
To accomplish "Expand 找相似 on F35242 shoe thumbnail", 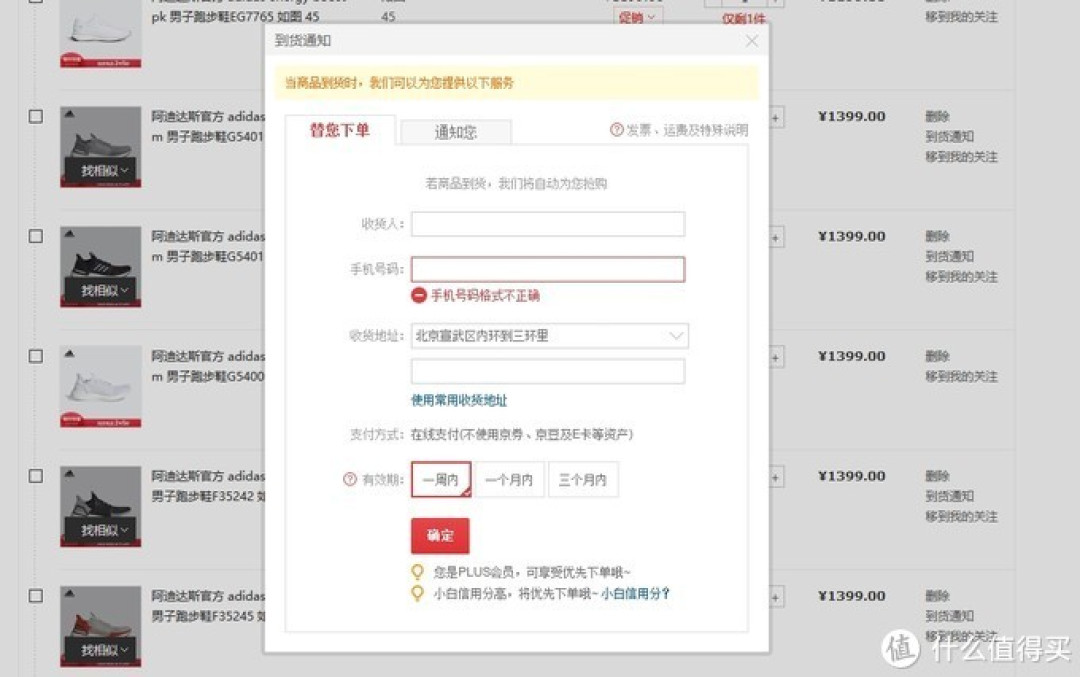I will 101,530.
